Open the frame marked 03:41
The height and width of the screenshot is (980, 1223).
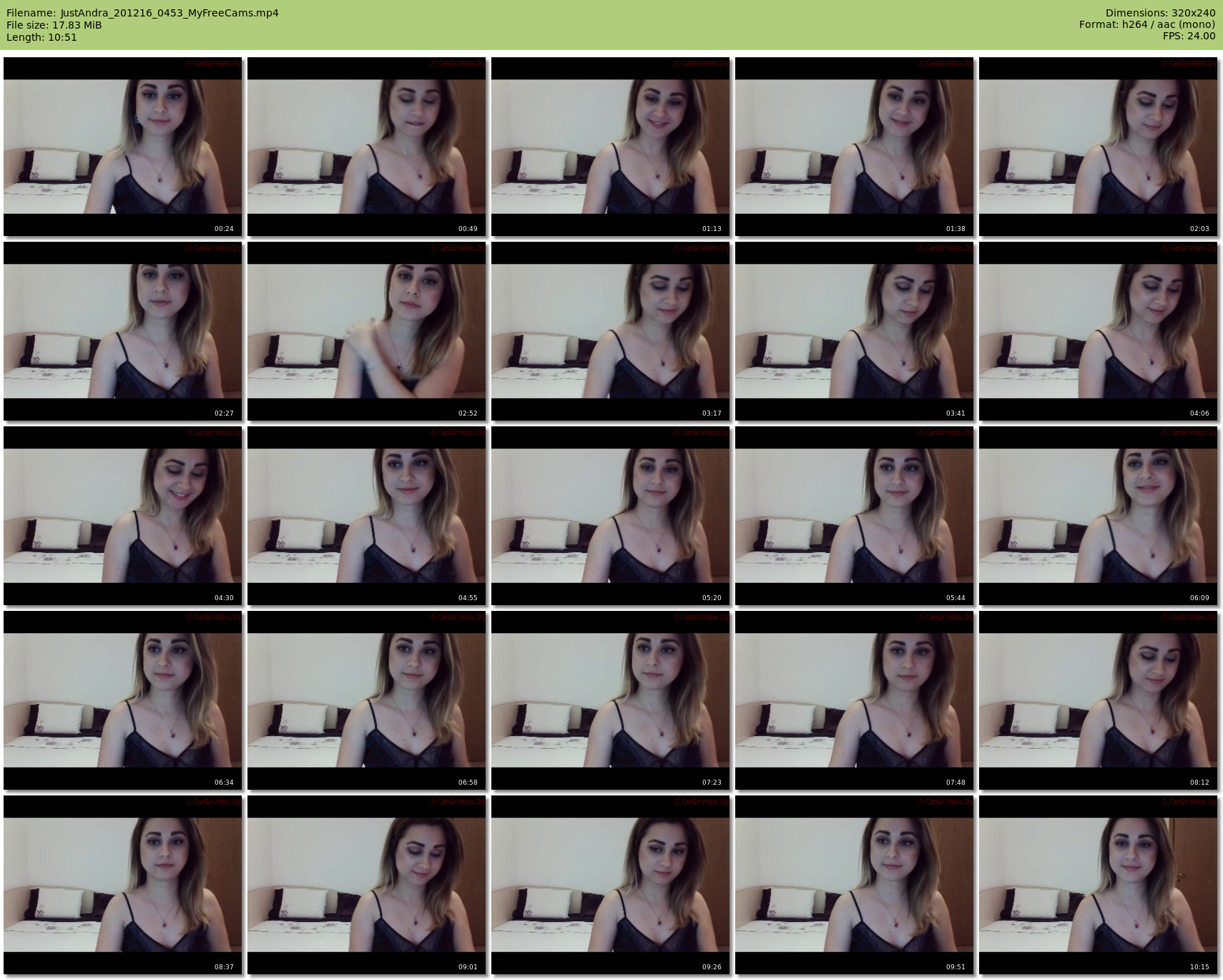854,331
